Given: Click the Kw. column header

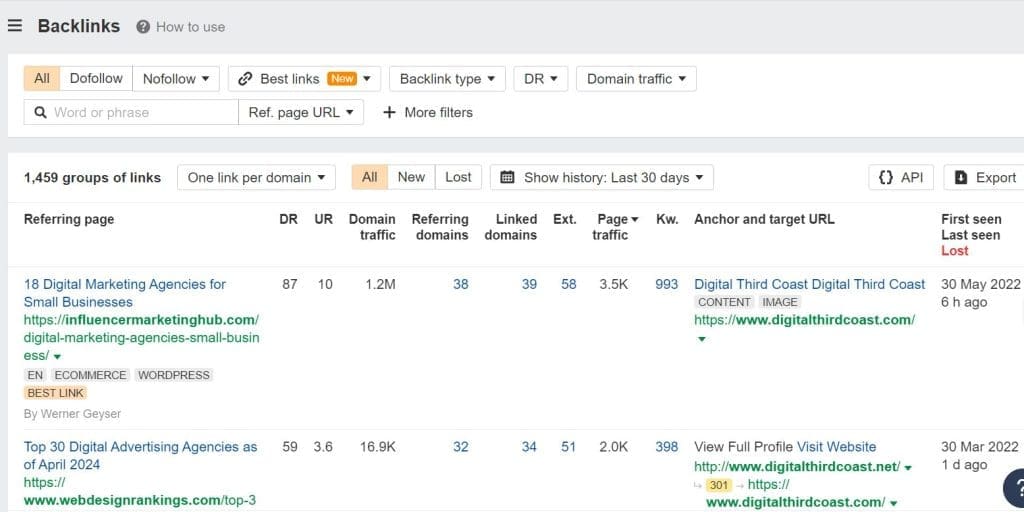Looking at the screenshot, I should [x=667, y=219].
